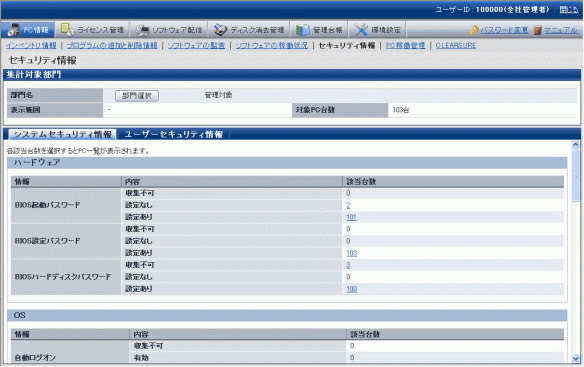This screenshot has width=584, height=367.
Task: Click the scrollbar down arrow
Action: [576, 359]
